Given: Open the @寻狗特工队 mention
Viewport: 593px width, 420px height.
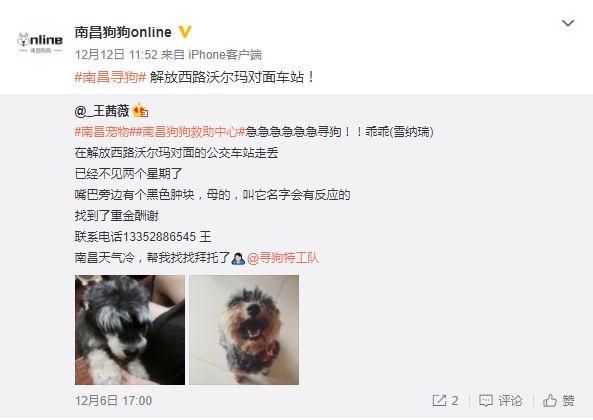Looking at the screenshot, I should 283,258.
